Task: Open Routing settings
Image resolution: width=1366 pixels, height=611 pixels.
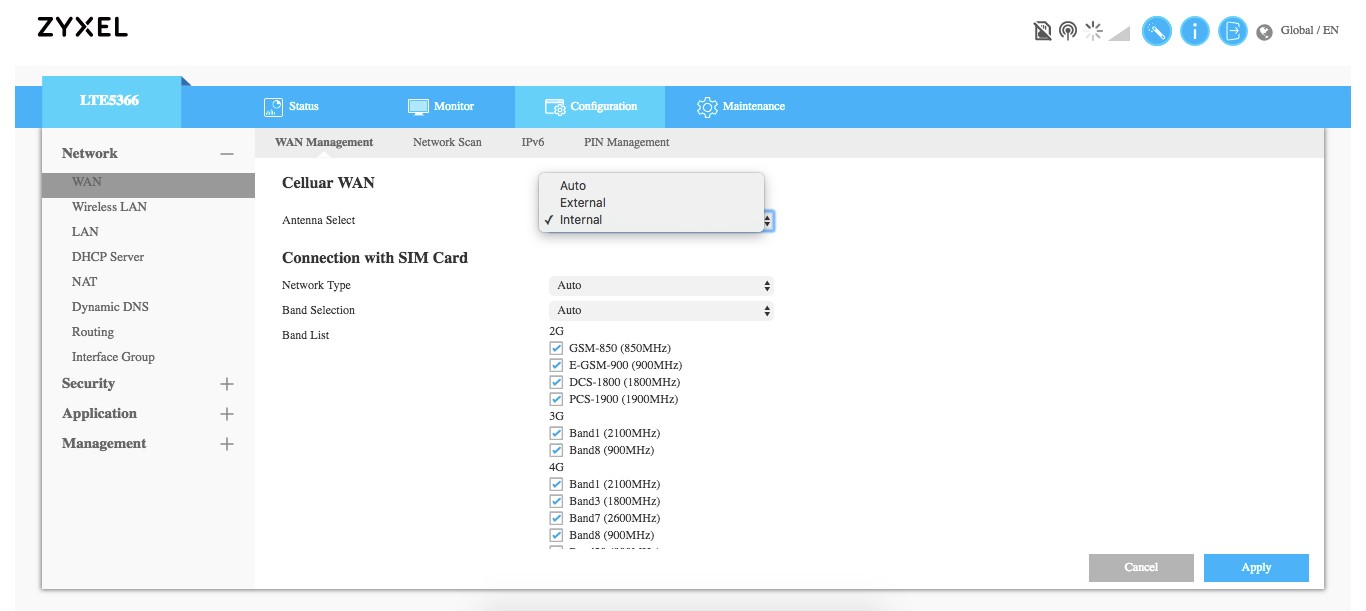Action: (93, 332)
